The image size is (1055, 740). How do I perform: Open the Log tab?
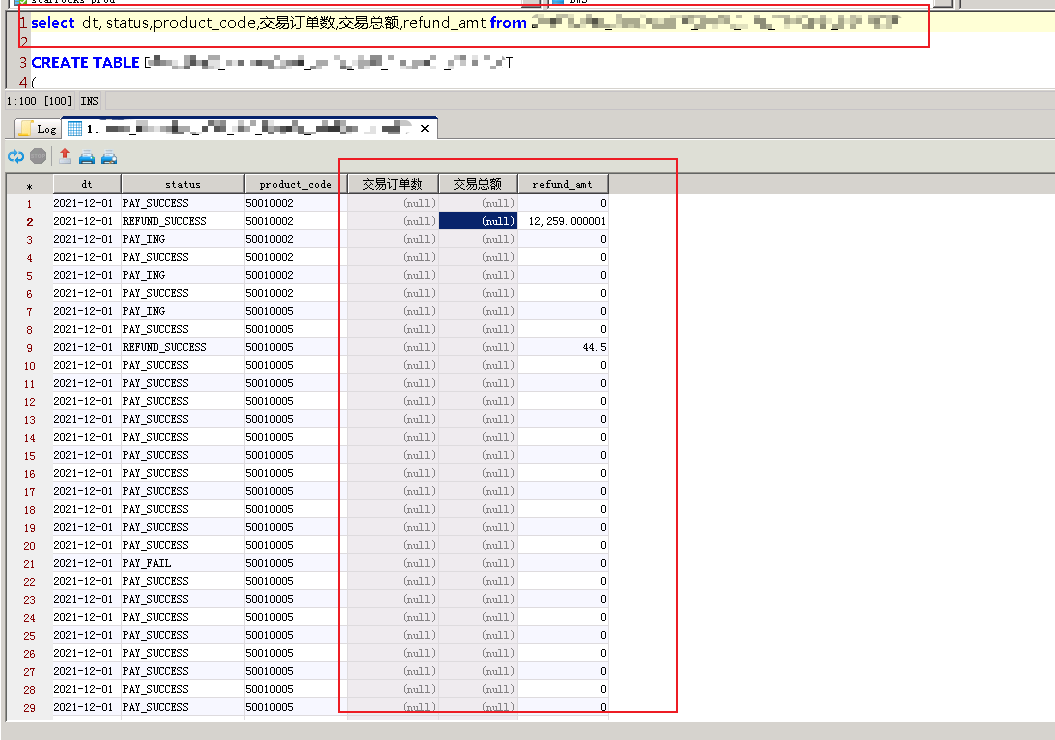(38, 128)
